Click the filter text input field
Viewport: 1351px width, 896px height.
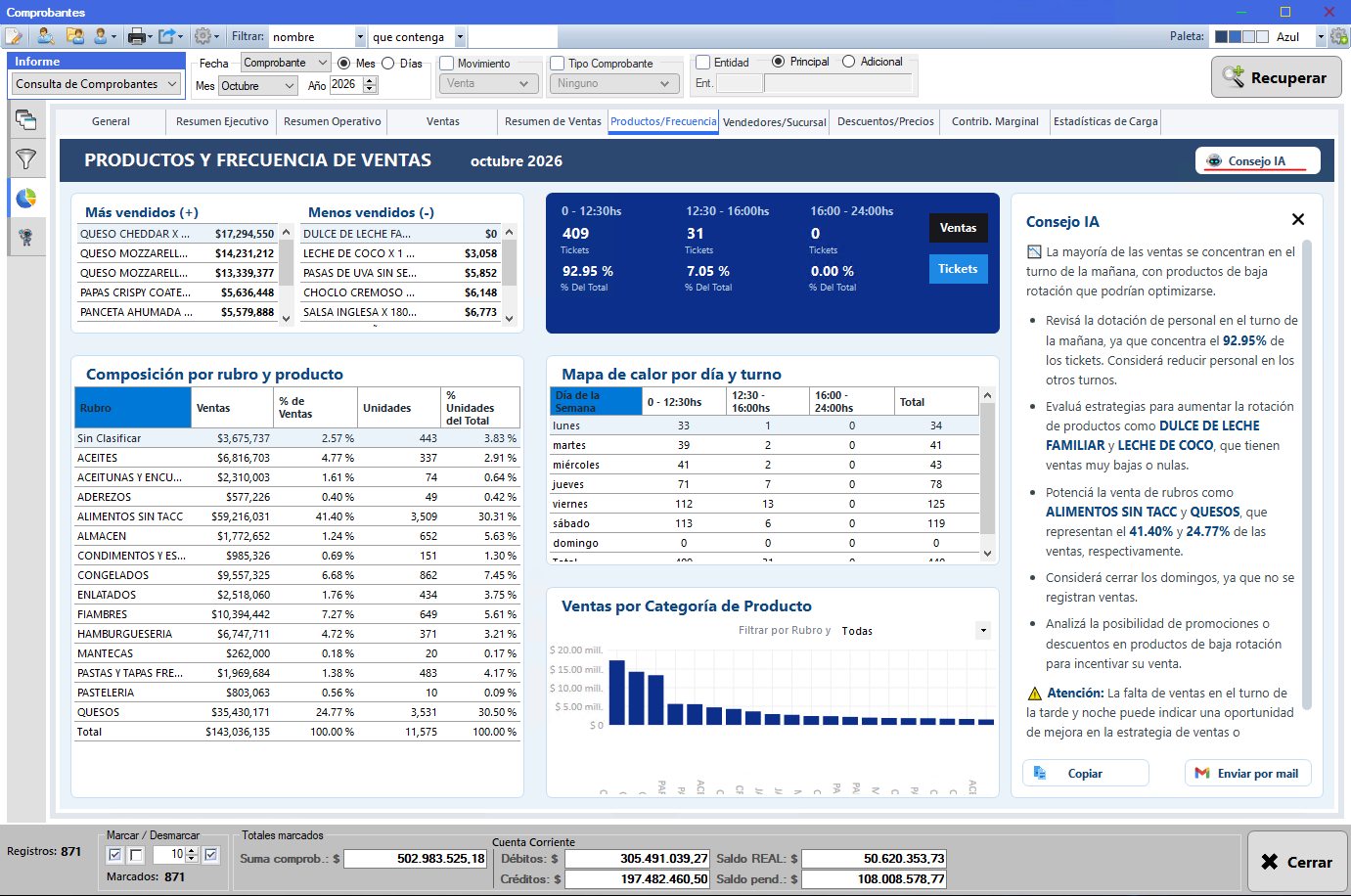pos(513,37)
